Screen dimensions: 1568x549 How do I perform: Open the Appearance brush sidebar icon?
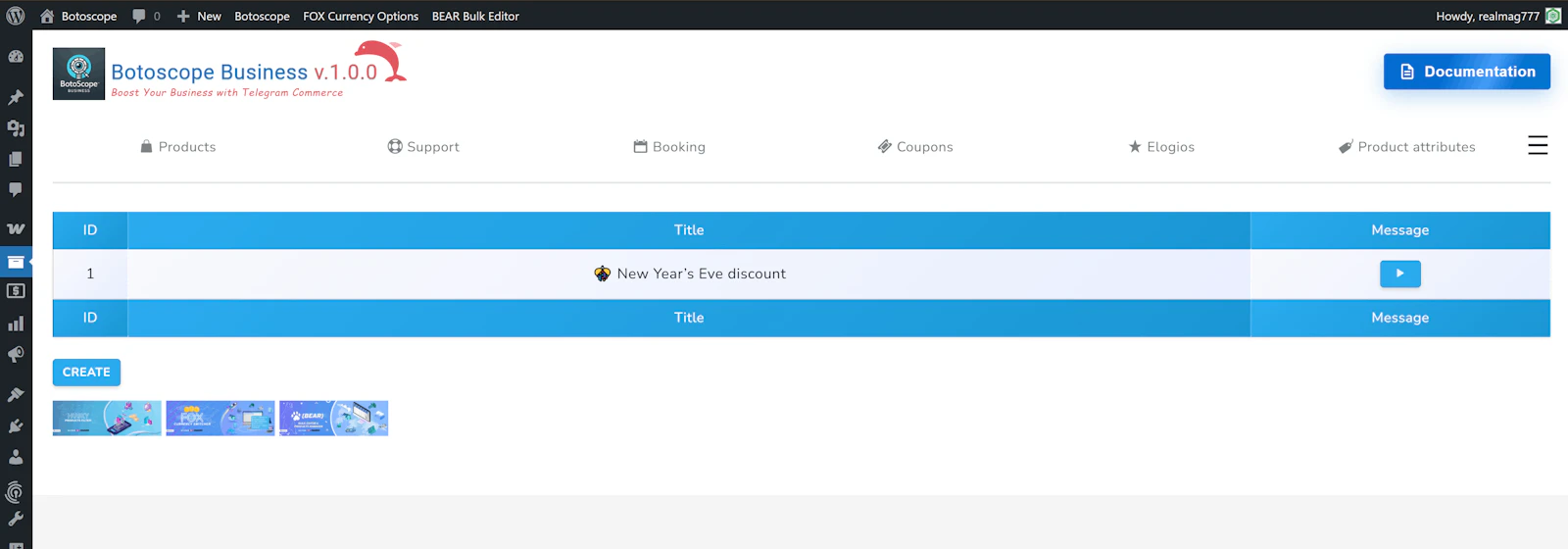point(16,394)
